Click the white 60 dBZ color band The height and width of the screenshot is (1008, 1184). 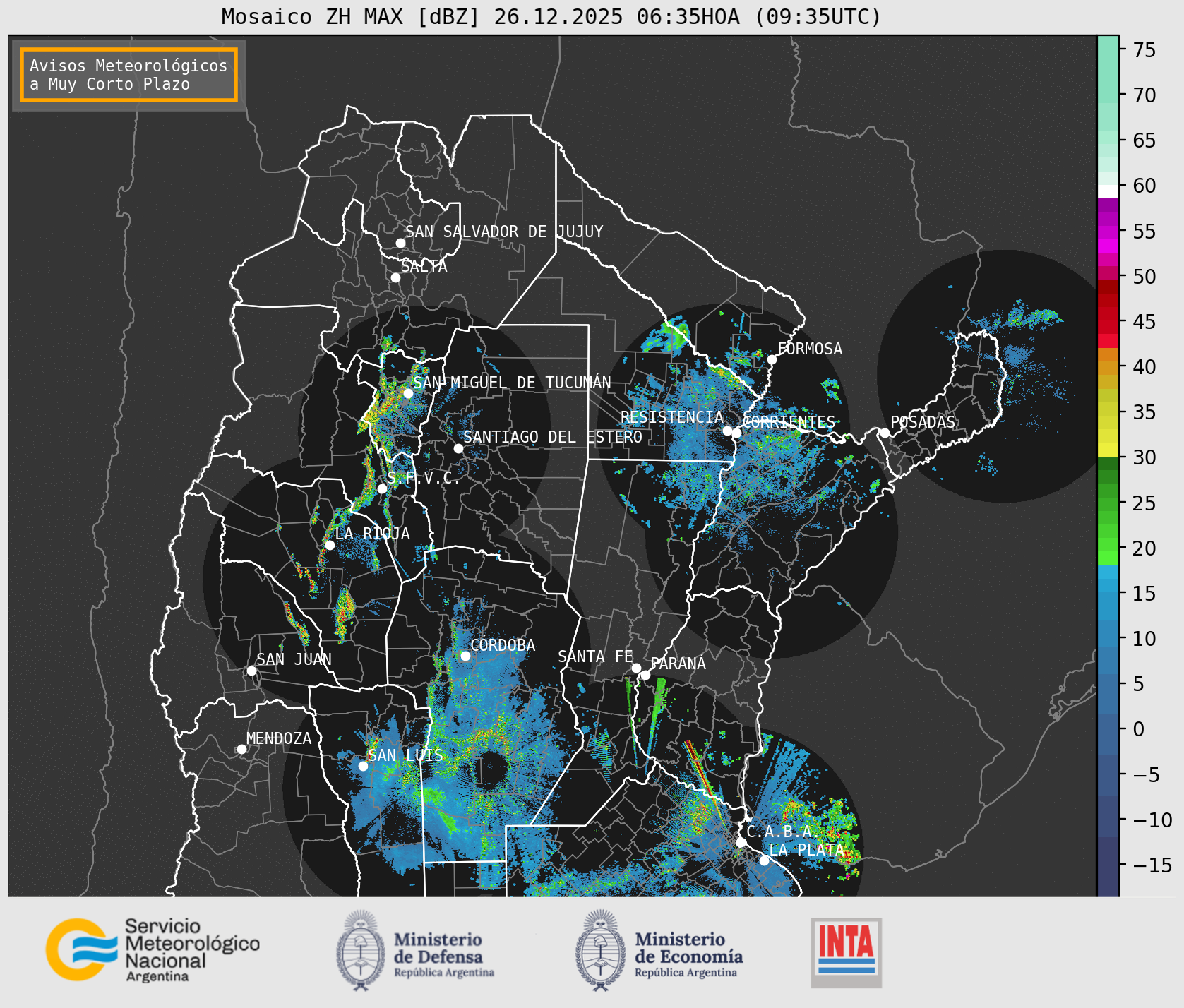click(1108, 191)
